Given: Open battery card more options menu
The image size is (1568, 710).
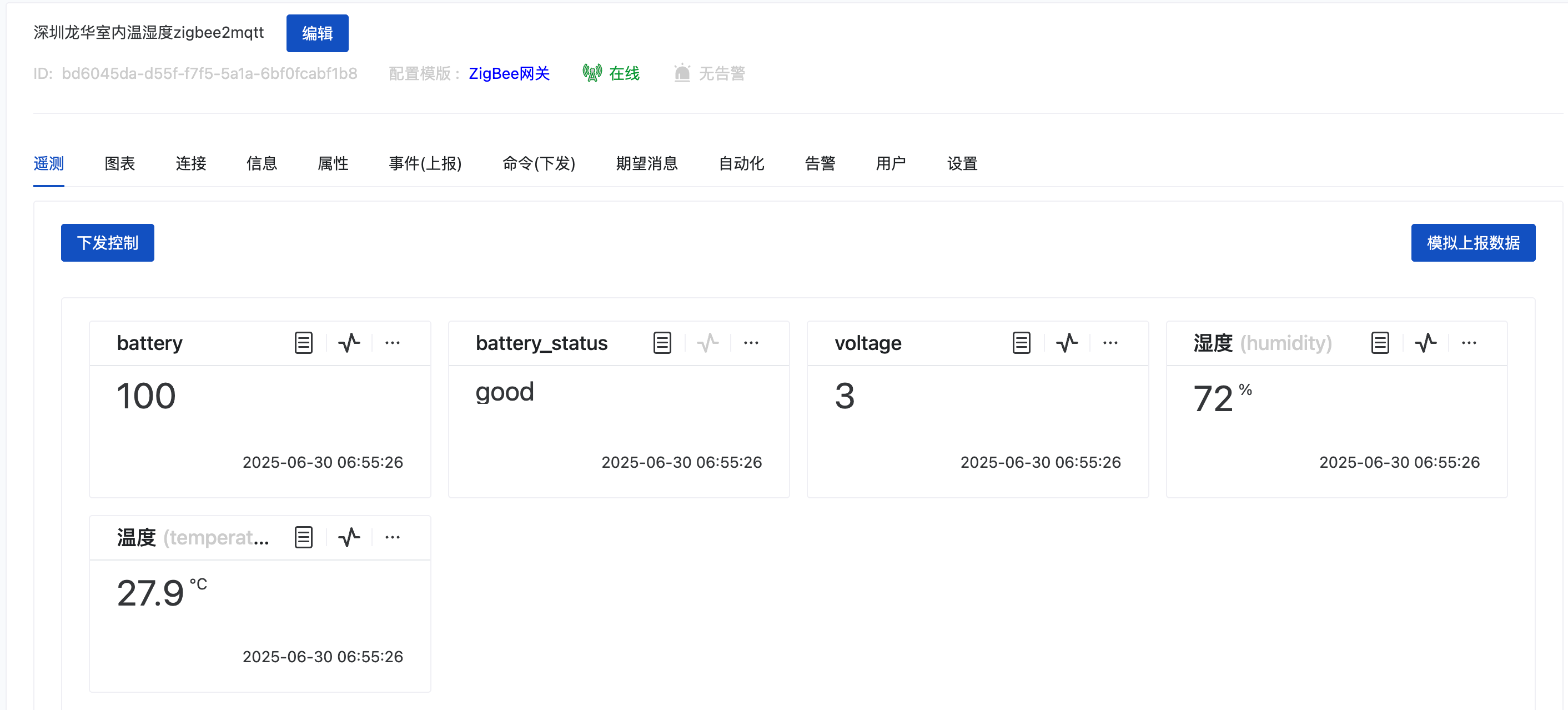Looking at the screenshot, I should coord(393,343).
